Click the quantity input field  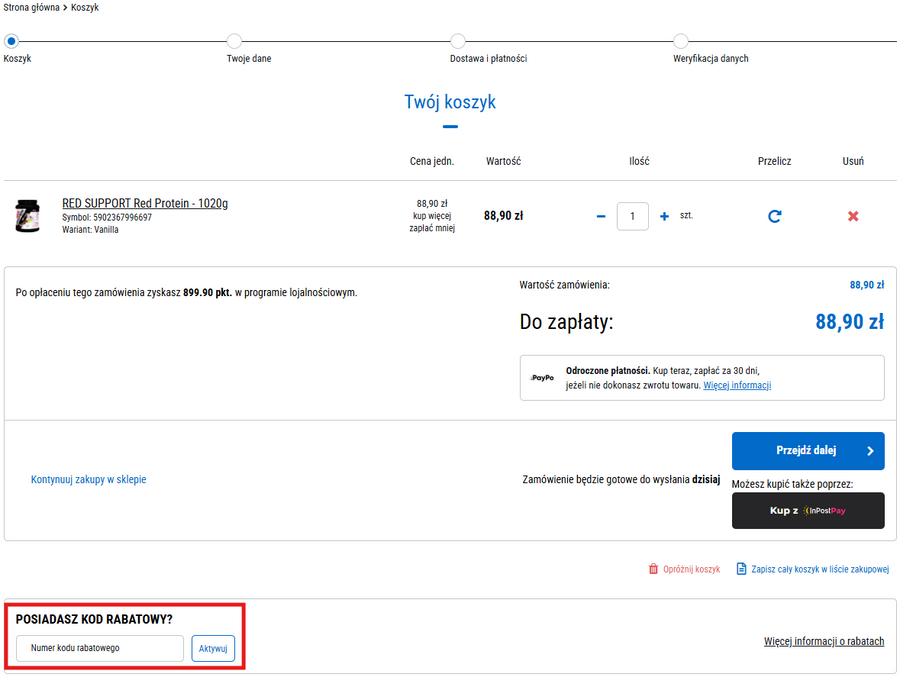(x=632, y=216)
